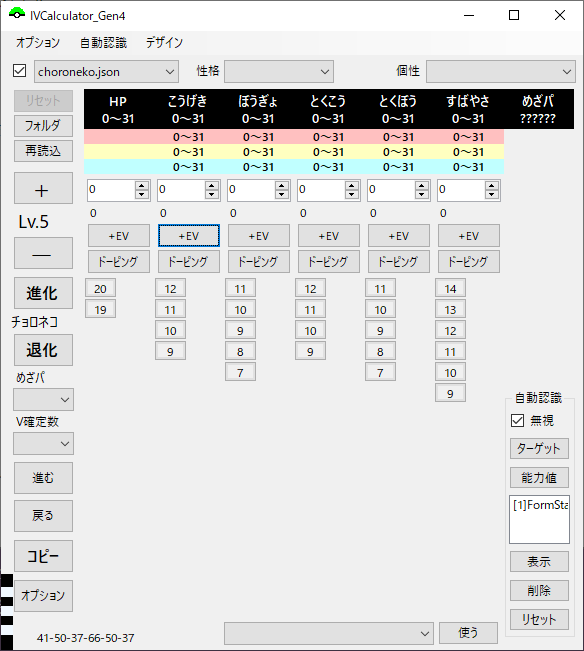Click the focused +EV button under こうげき
This screenshot has height=651, width=584.
pos(189,236)
